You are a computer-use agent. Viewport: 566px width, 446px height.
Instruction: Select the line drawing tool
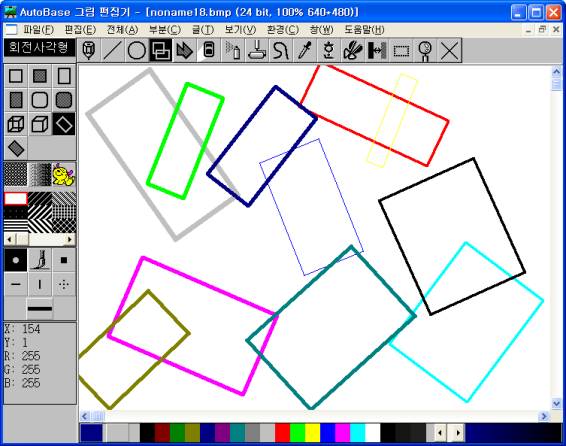[x=113, y=51]
